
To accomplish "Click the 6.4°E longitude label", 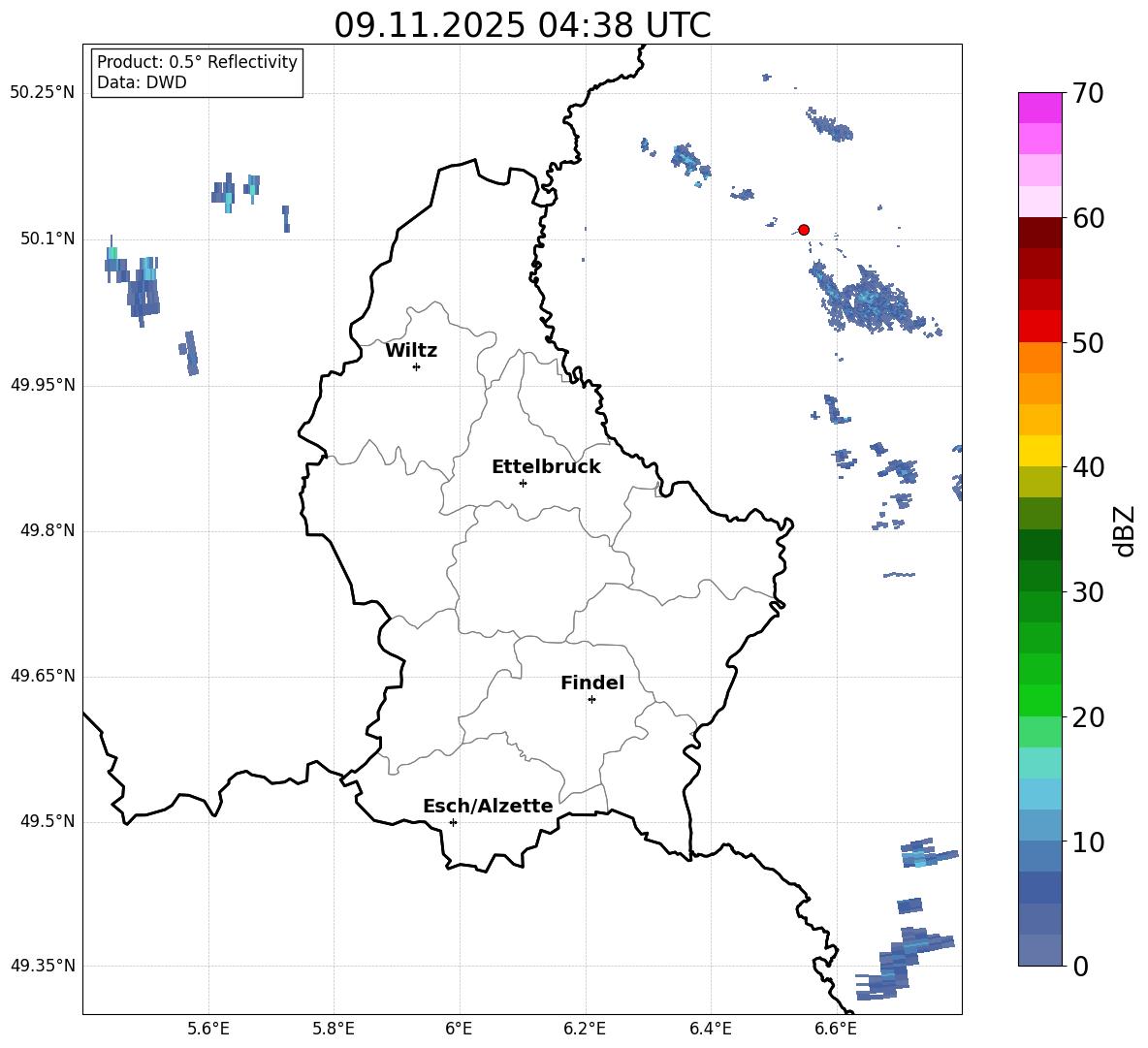I will point(710,1030).
